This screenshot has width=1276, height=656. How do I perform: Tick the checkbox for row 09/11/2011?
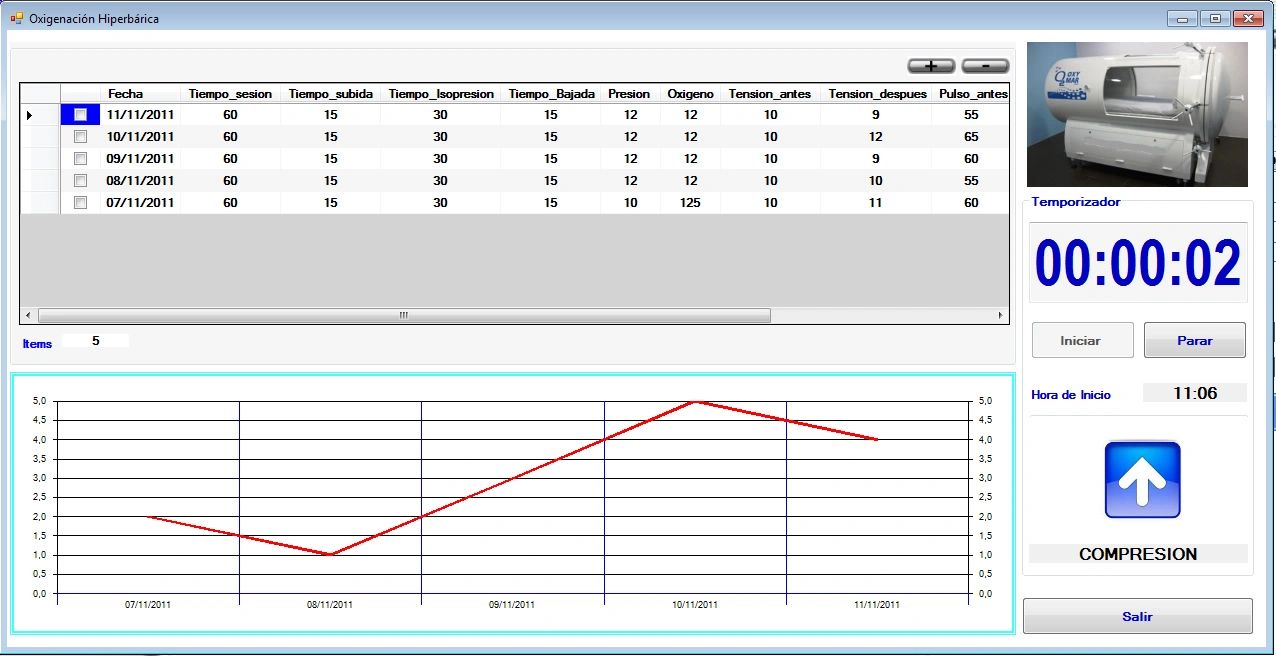80,159
